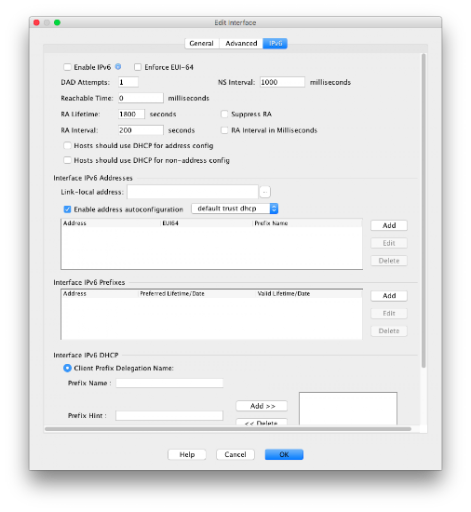Screen dimensions: 471x512
Task: Check the Enforce EUI-64 checkbox
Action: [138, 67]
